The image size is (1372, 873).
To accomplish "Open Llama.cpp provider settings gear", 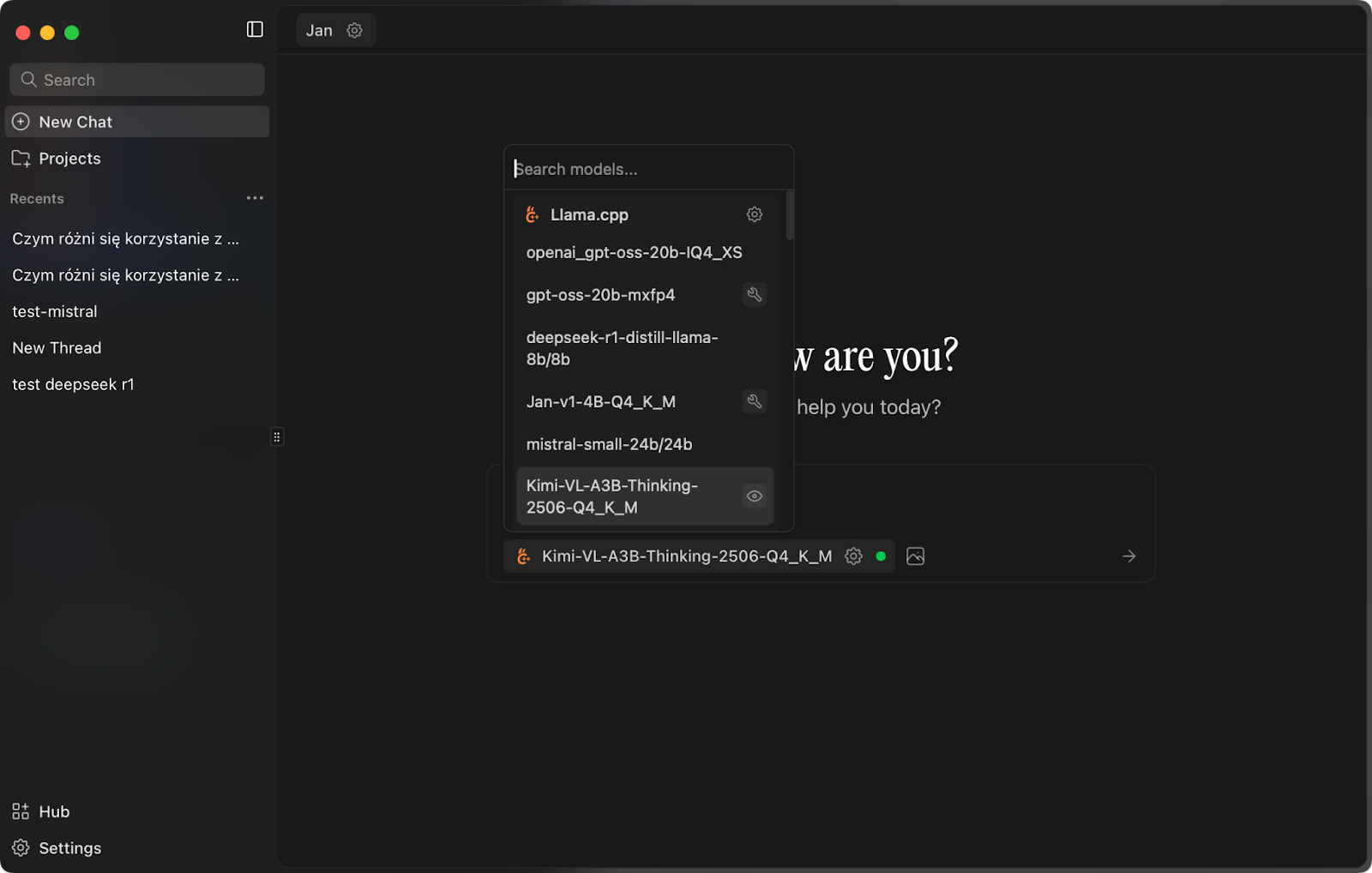I will (754, 214).
